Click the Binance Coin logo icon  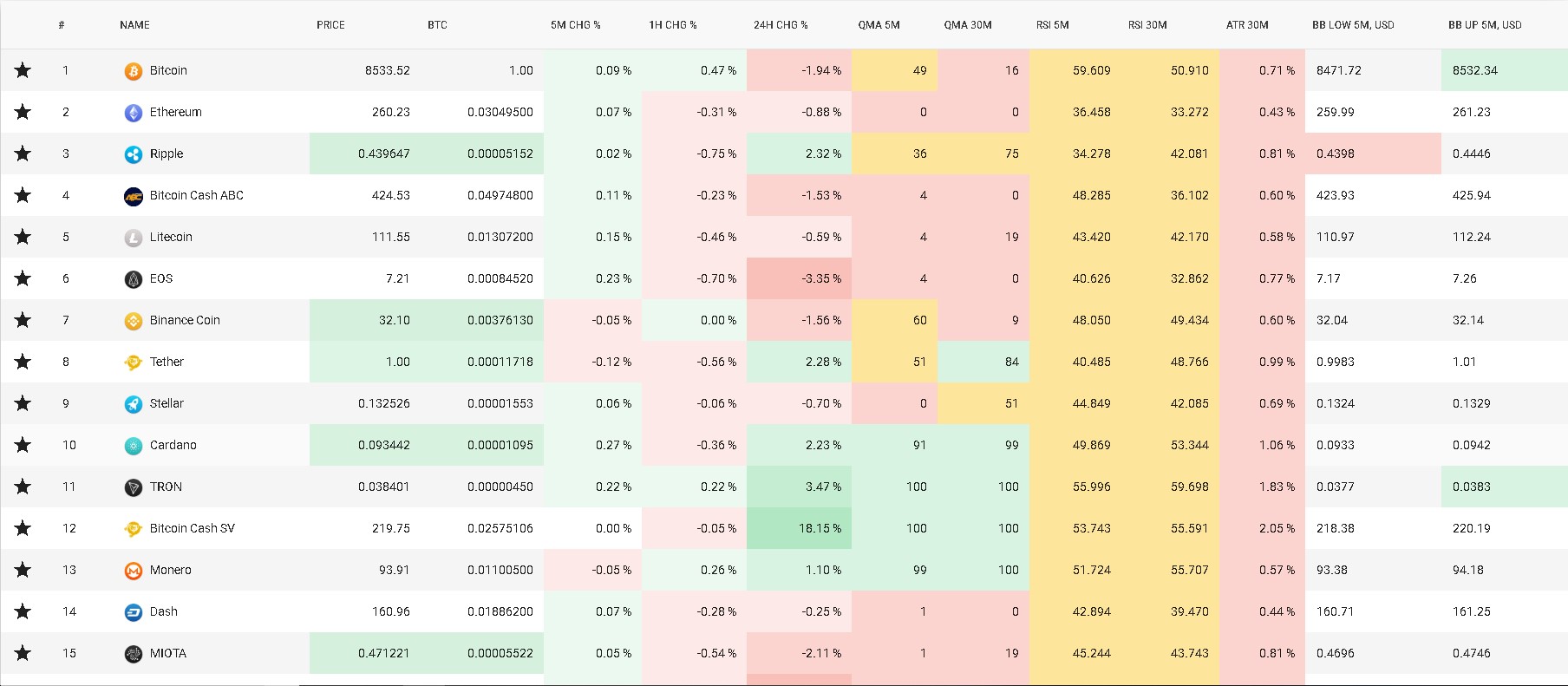click(133, 321)
